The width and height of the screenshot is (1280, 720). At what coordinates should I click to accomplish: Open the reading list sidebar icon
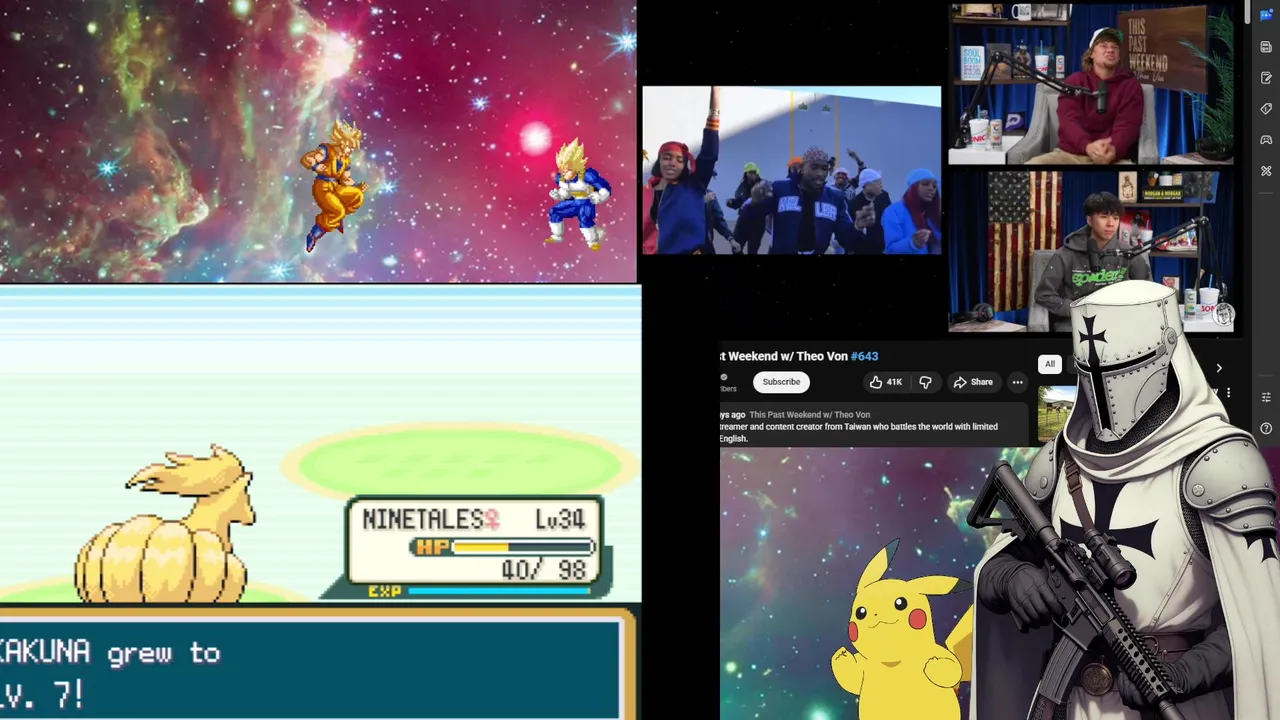(1266, 47)
